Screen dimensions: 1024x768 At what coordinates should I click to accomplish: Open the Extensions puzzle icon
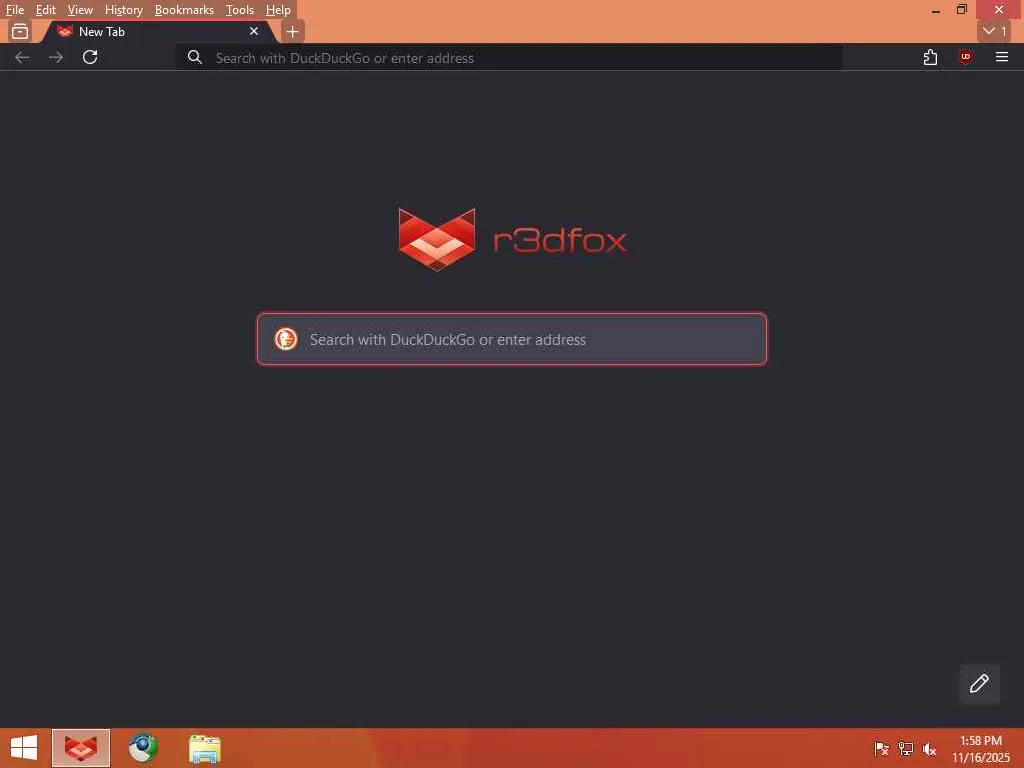(x=931, y=57)
